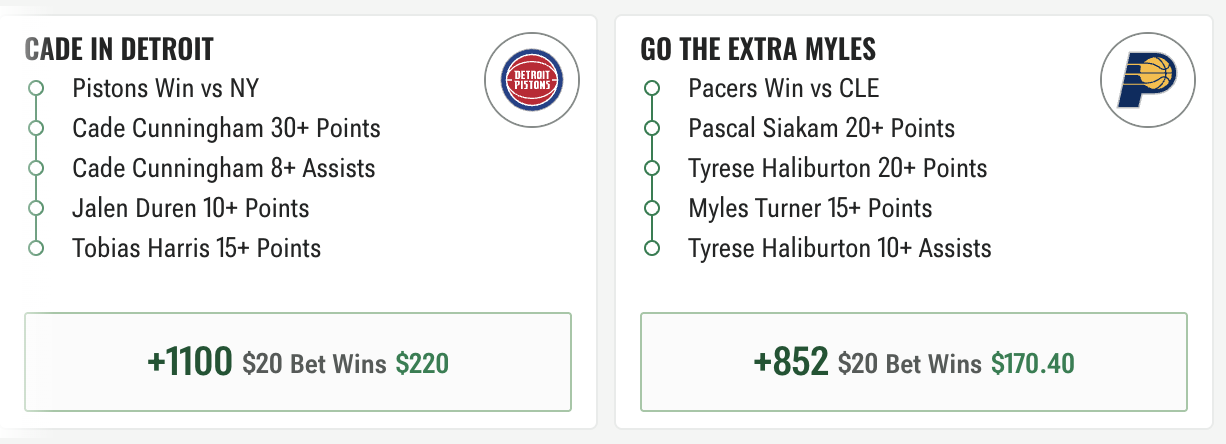Click the circle beside Cade Cunningham 8+ Assists

37,168
